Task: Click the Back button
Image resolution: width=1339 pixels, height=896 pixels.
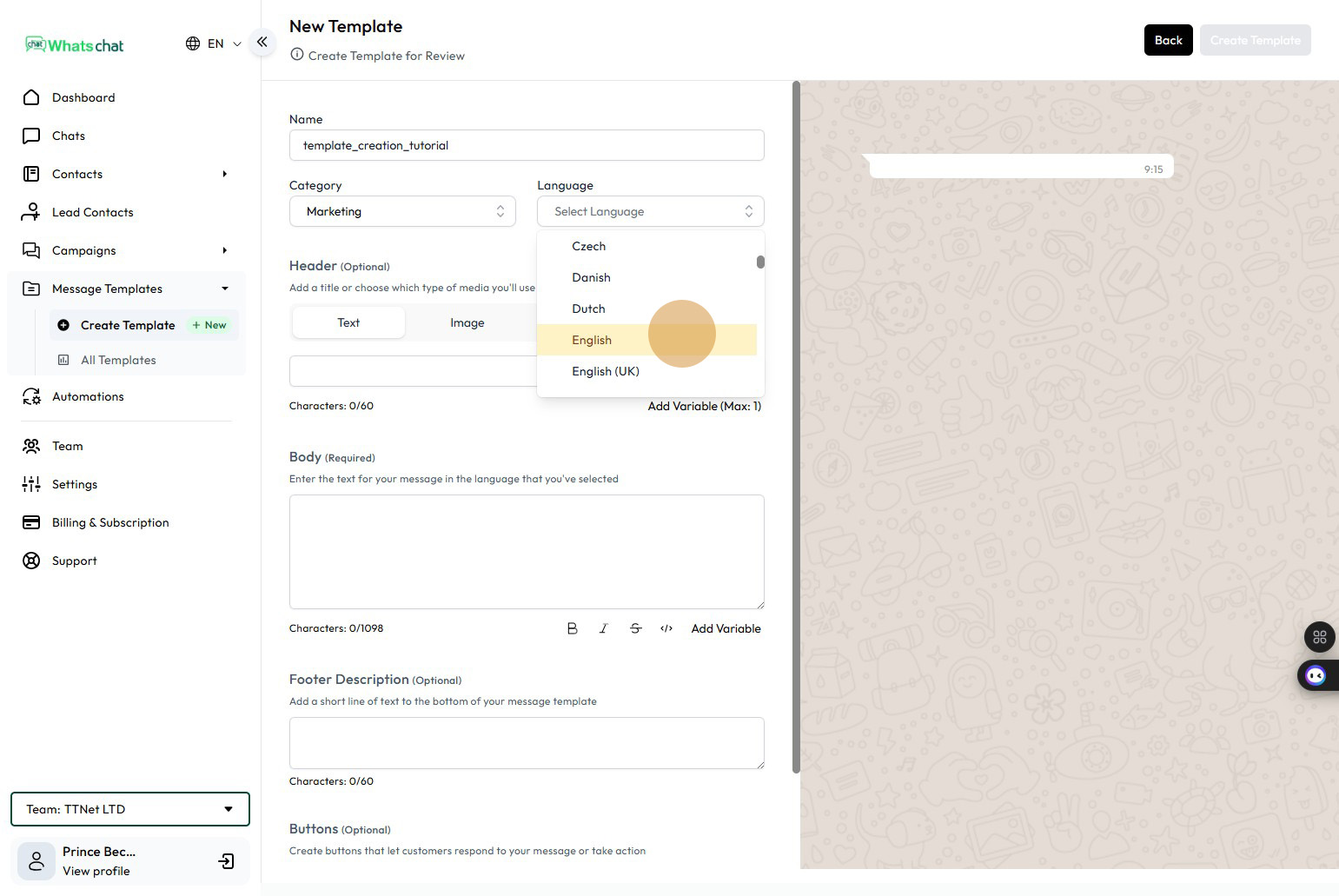Action: pyautogui.click(x=1168, y=40)
